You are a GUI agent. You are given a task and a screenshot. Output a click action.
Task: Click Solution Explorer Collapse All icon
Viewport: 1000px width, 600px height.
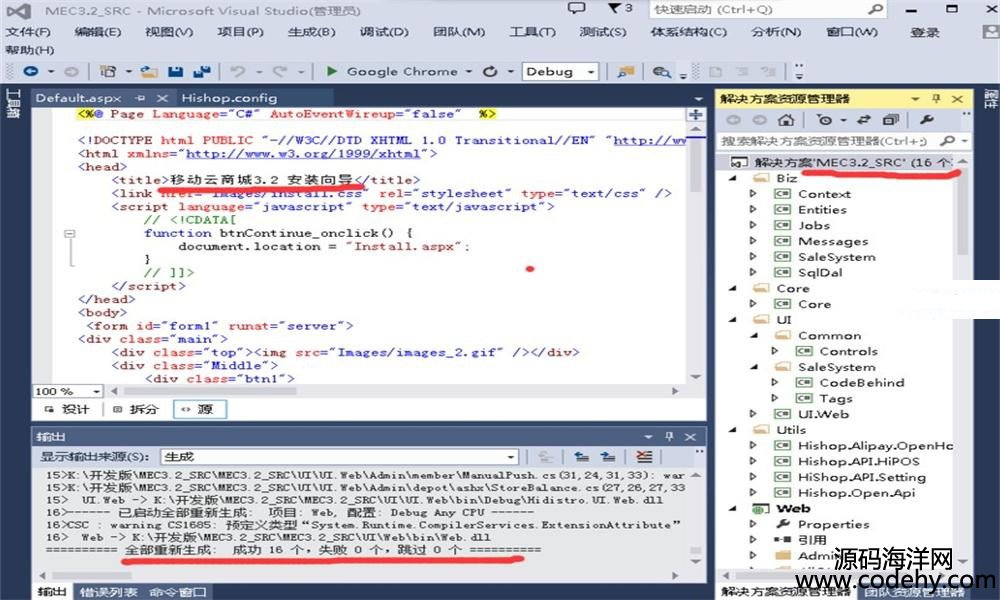tap(891, 119)
